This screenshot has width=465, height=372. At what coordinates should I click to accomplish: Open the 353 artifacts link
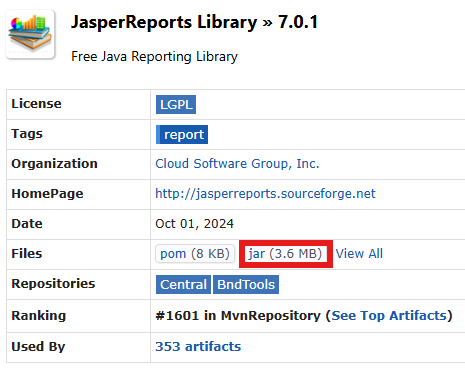pos(198,347)
